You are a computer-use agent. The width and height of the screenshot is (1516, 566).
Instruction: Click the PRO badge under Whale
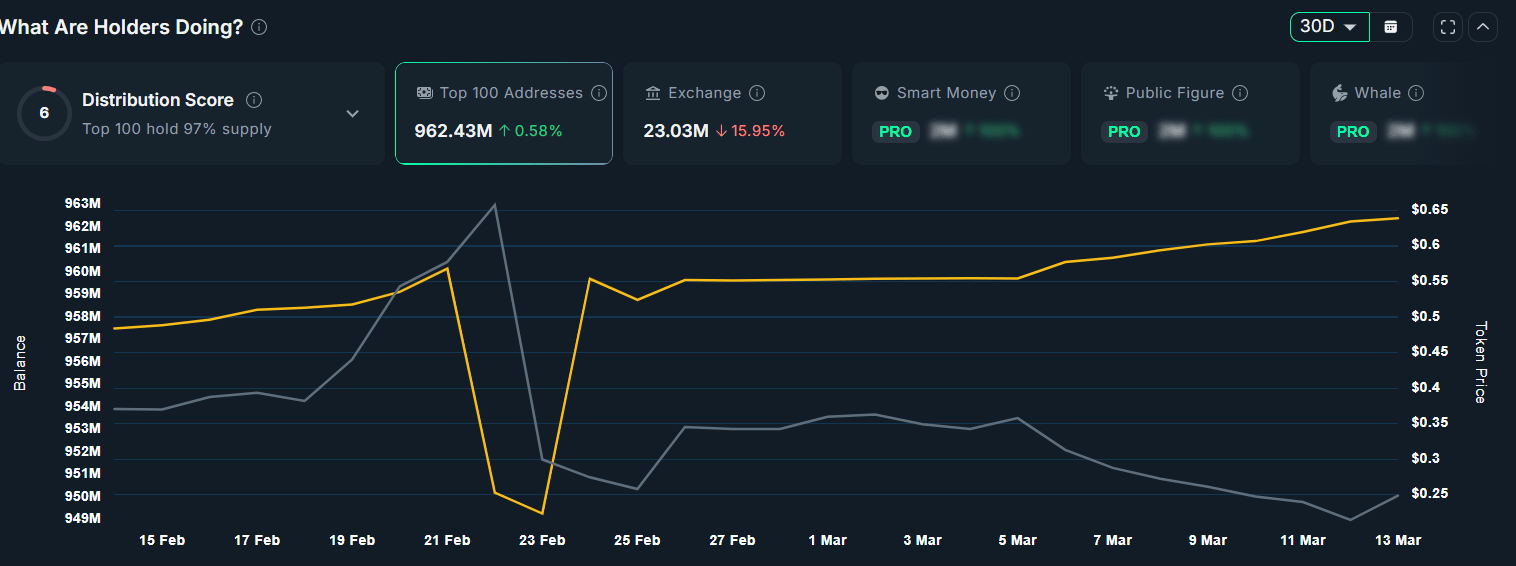1353,131
